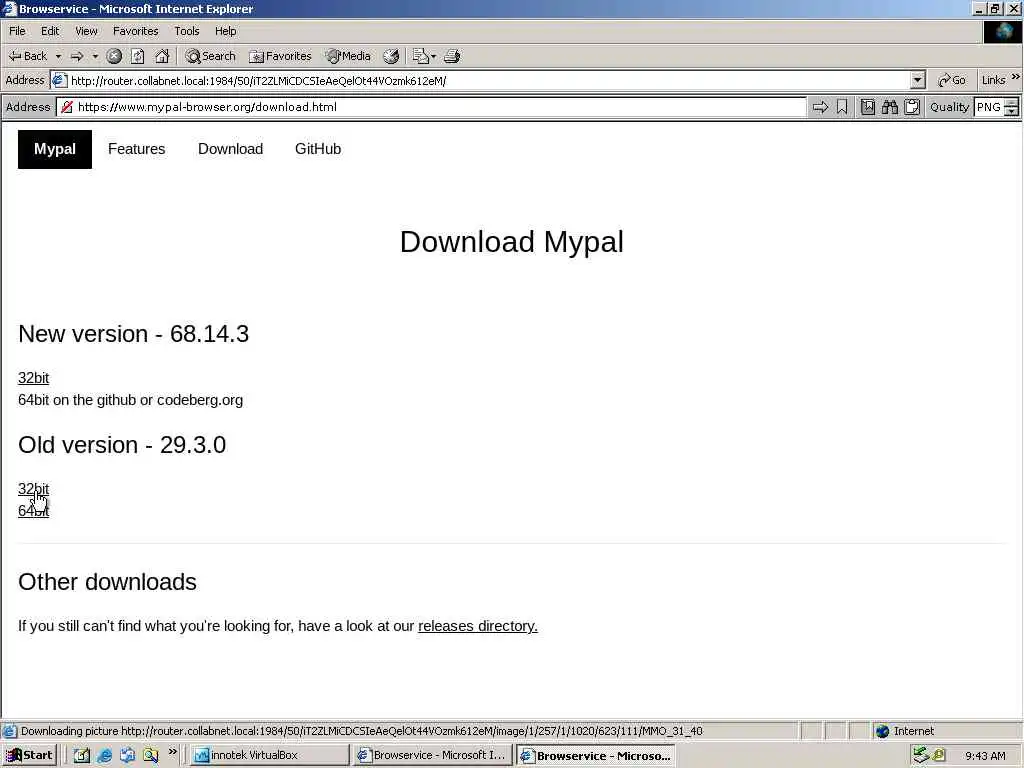Open the Features page link
This screenshot has height=768, width=1024.
136,149
